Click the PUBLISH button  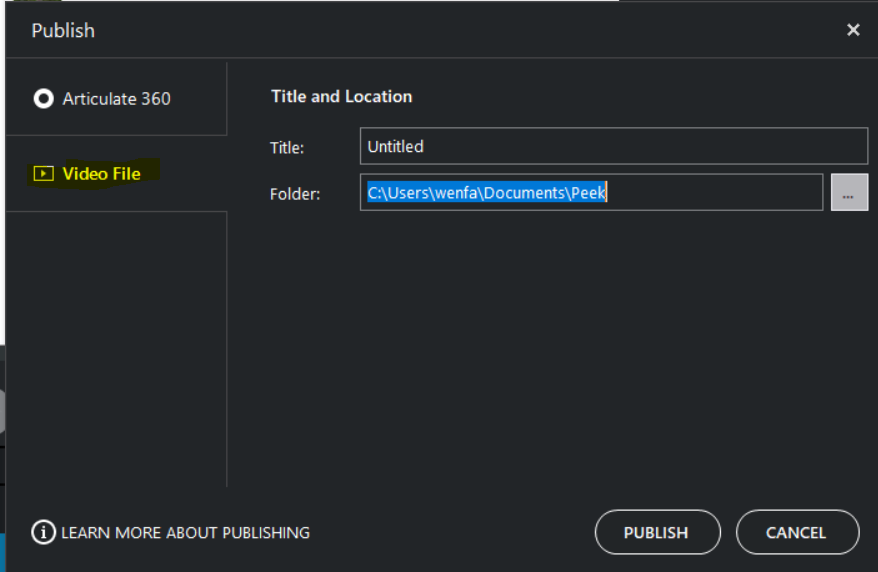[657, 532]
